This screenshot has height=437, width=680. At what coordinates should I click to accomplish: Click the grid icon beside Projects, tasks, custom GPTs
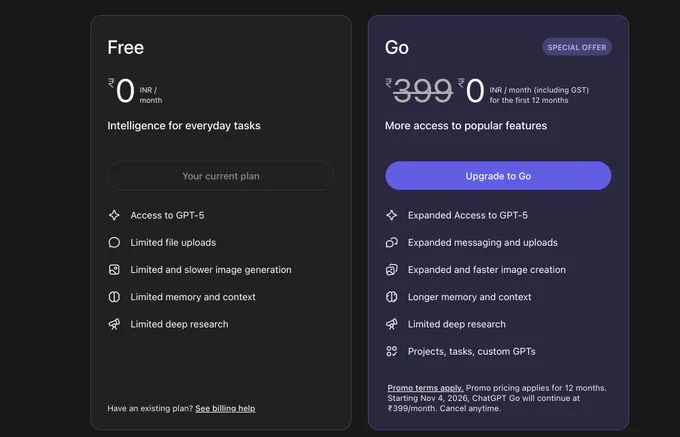(x=392, y=351)
